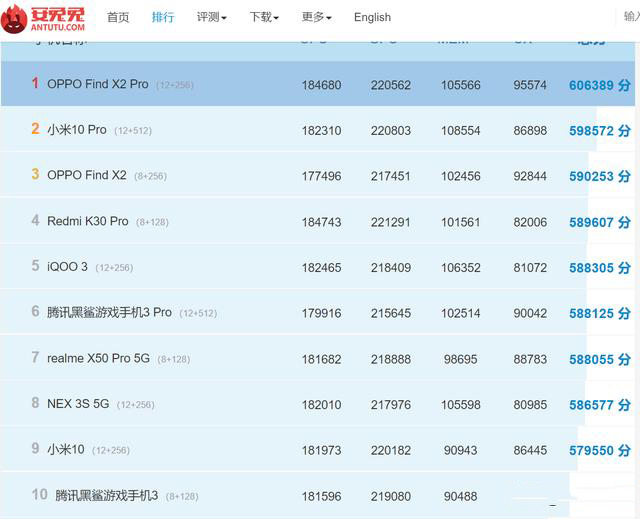Switch to the English version
This screenshot has height=519, width=640.
[x=372, y=17]
